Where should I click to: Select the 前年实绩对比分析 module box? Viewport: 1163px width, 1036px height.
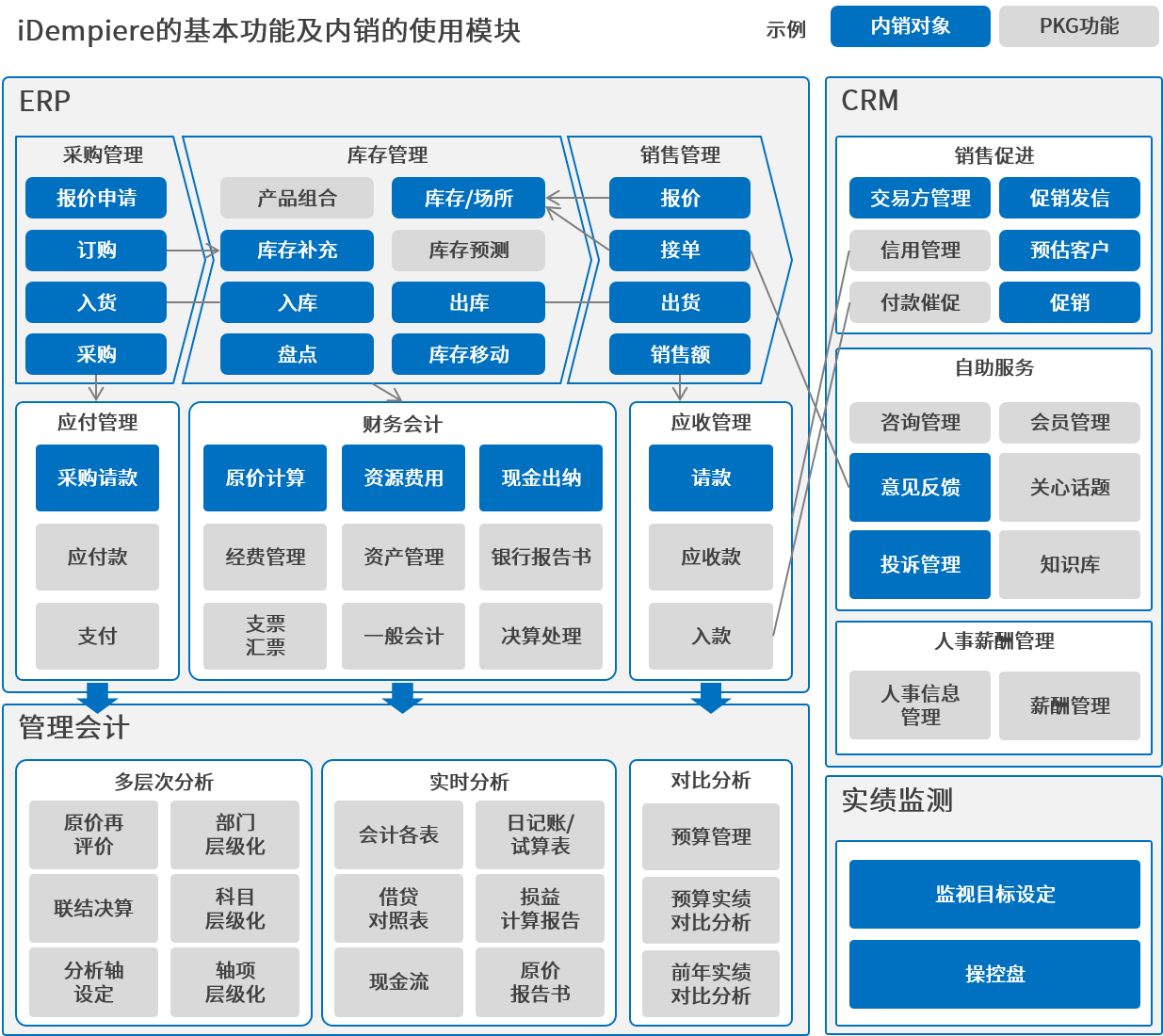(x=711, y=984)
